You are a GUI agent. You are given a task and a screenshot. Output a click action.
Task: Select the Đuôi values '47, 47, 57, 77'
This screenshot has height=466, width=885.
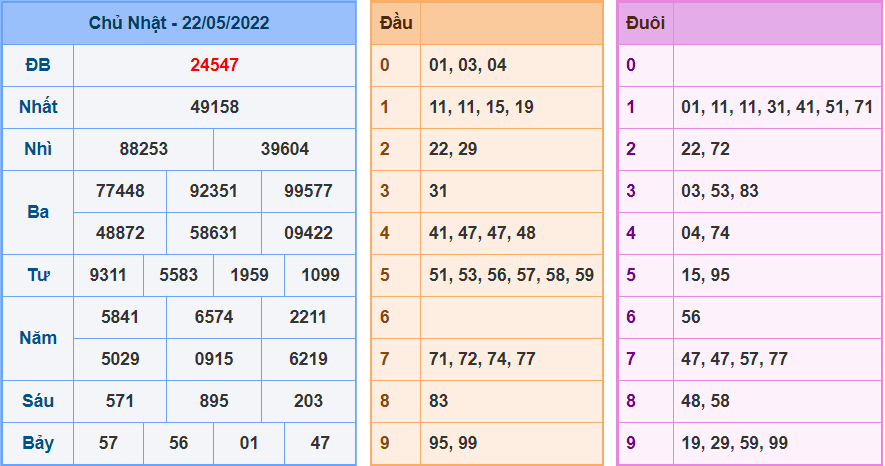734,359
